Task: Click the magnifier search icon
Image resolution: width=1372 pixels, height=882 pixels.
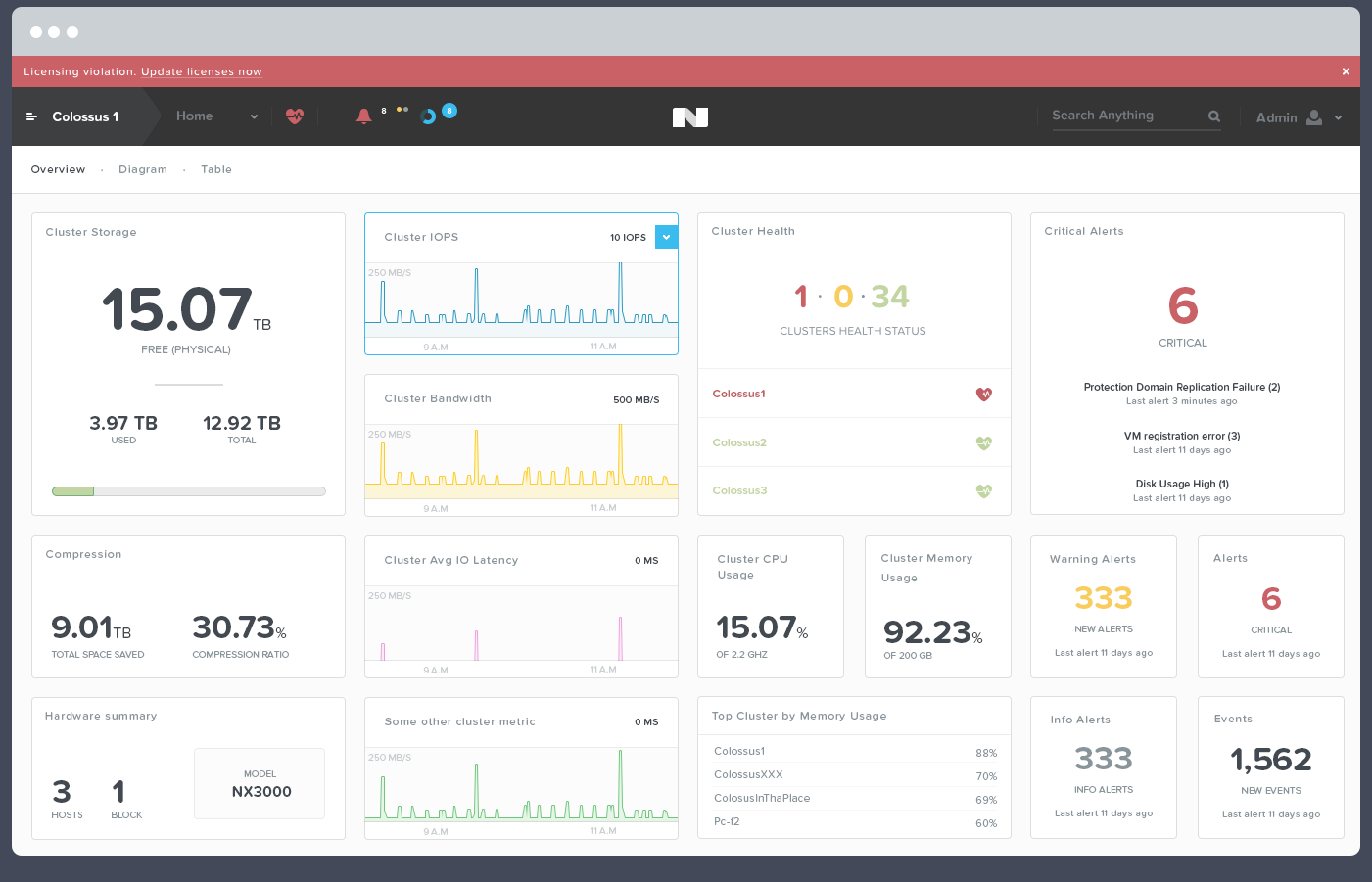Action: (1214, 116)
